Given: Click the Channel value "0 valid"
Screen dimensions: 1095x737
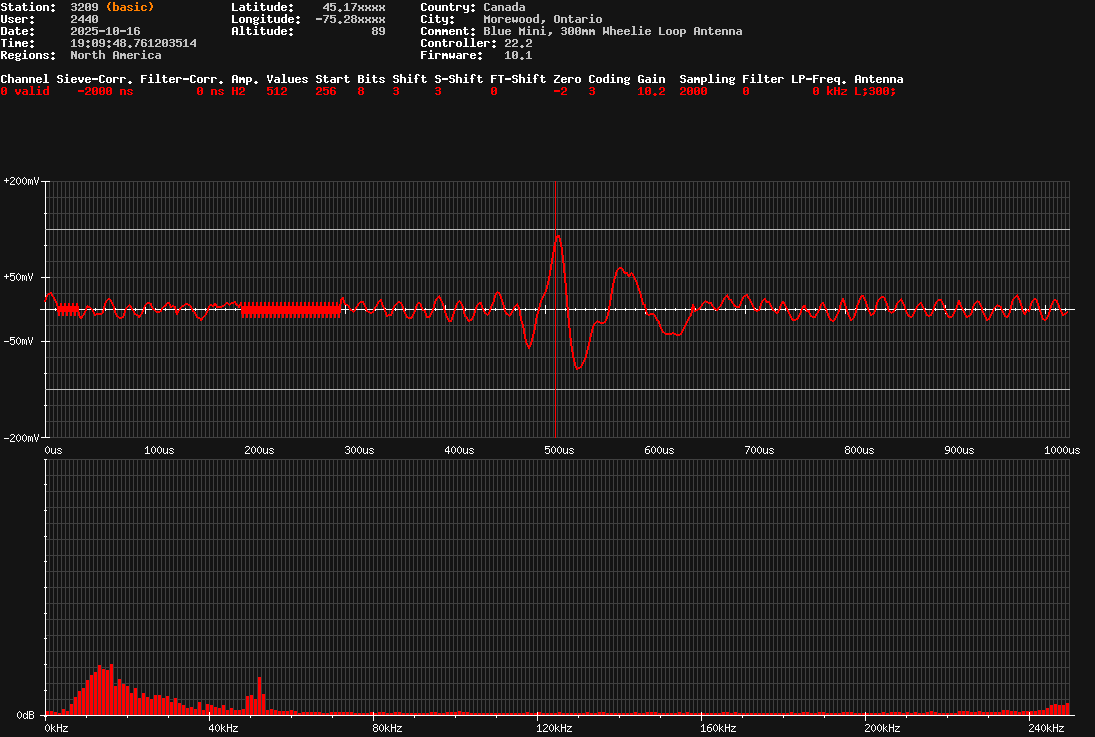Looking at the screenshot, I should click(x=25, y=90).
